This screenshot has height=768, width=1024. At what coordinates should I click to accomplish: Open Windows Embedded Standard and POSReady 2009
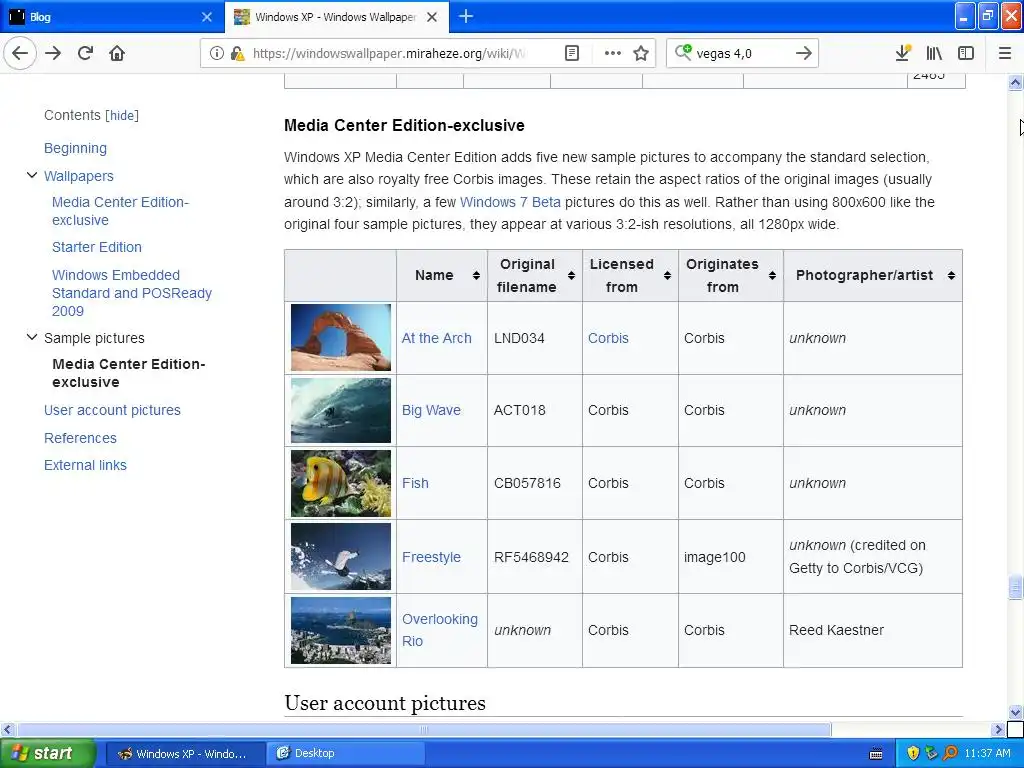131,293
